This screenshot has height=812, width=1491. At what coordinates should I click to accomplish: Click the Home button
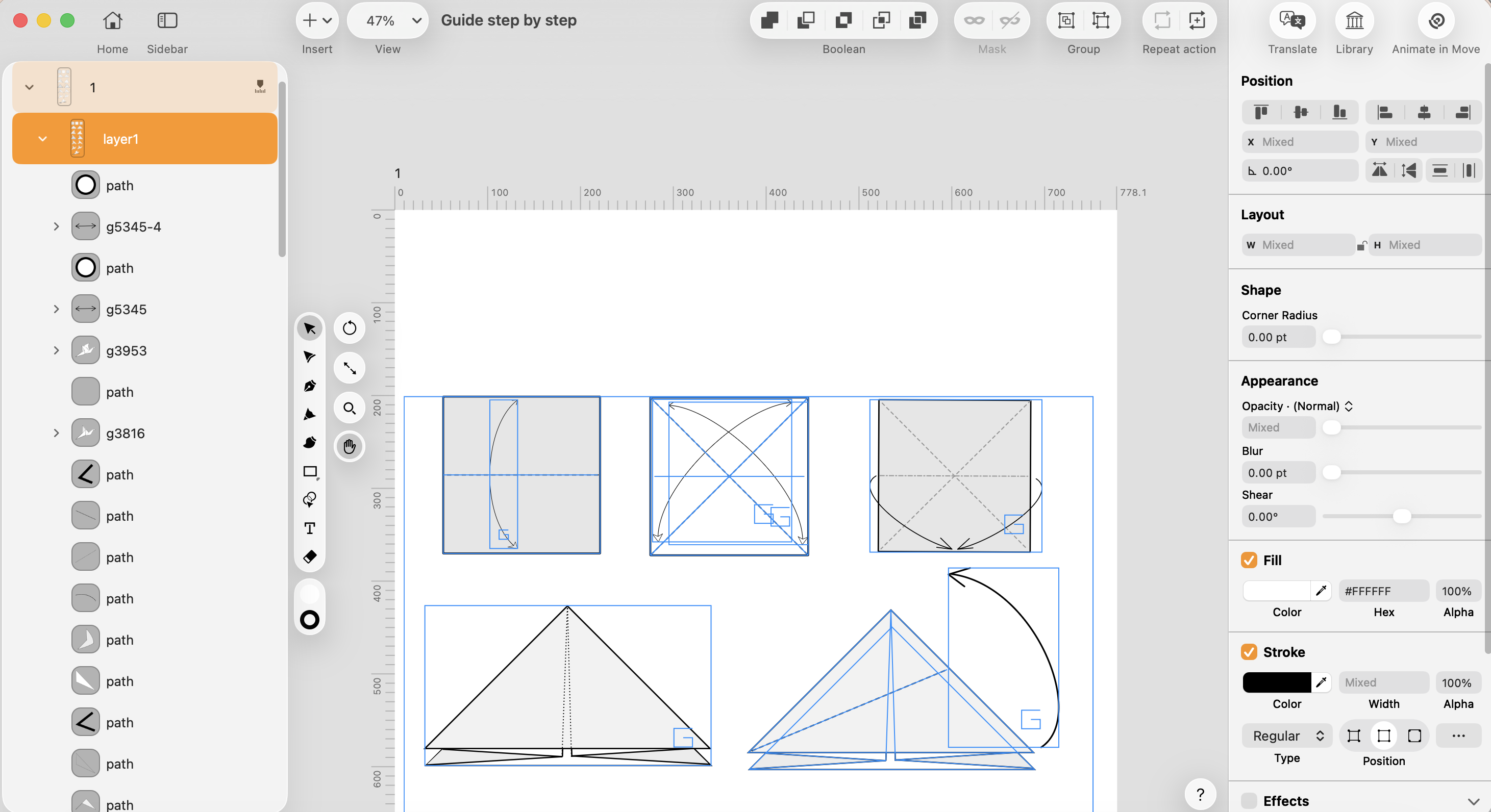(112, 21)
